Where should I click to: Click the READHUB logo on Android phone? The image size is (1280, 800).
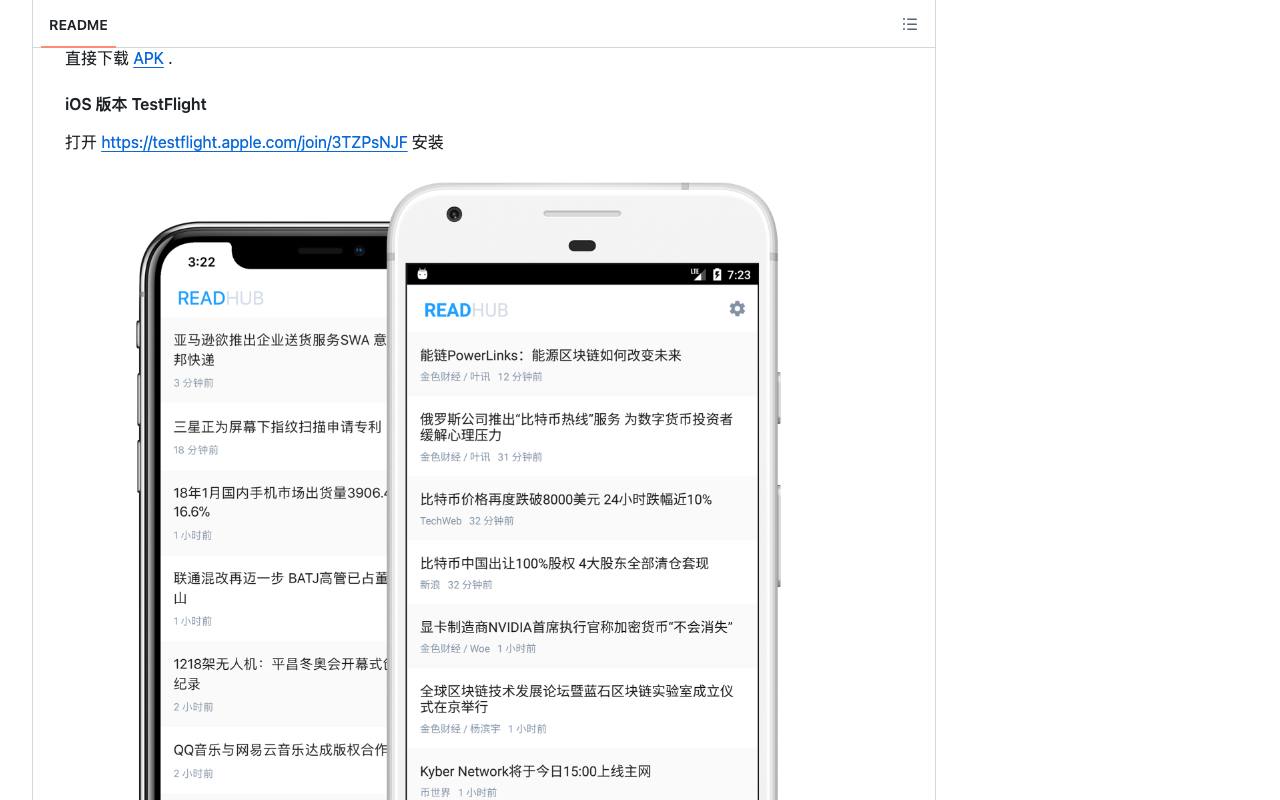pyautogui.click(x=466, y=310)
